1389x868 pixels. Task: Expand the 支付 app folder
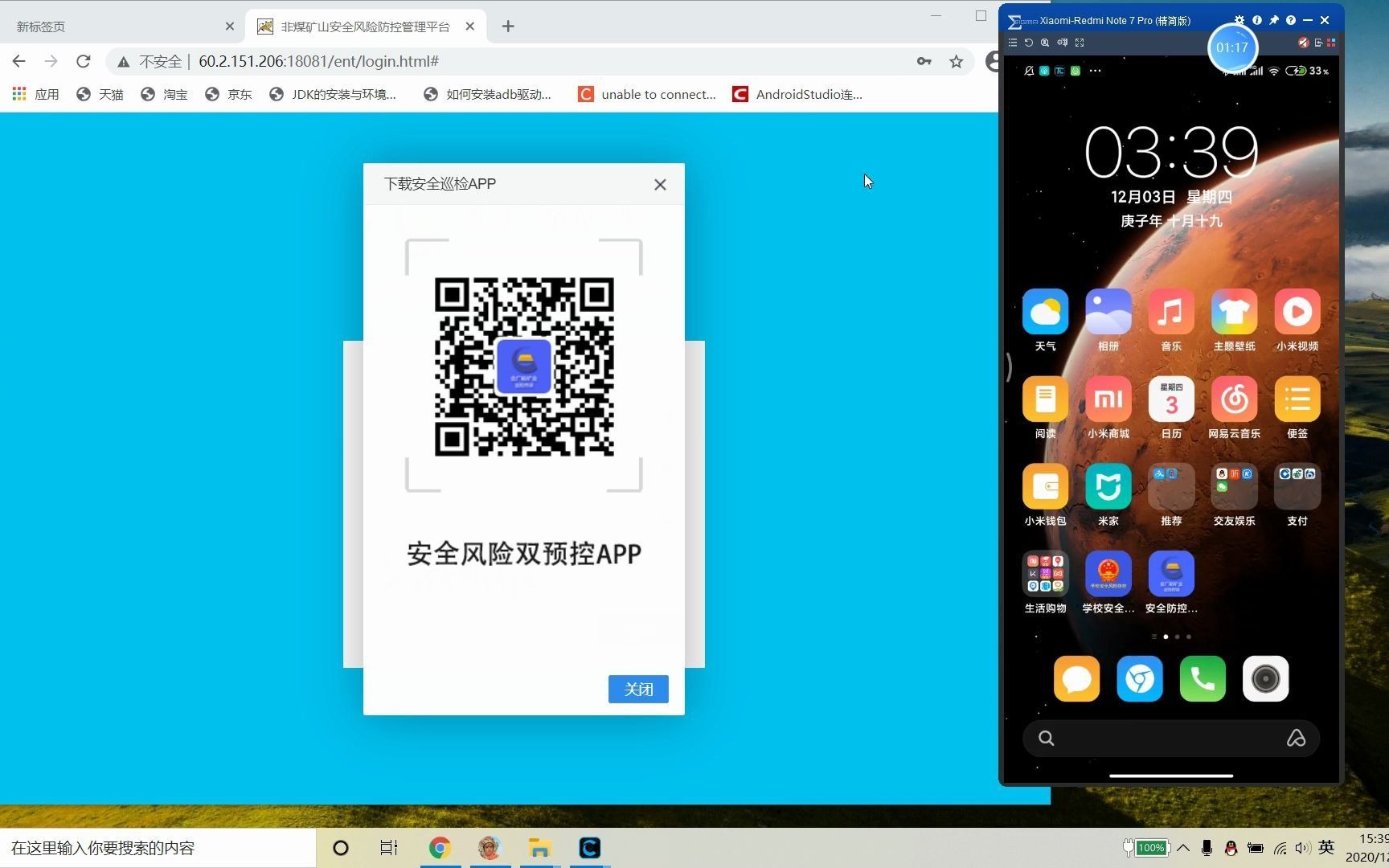click(x=1297, y=486)
